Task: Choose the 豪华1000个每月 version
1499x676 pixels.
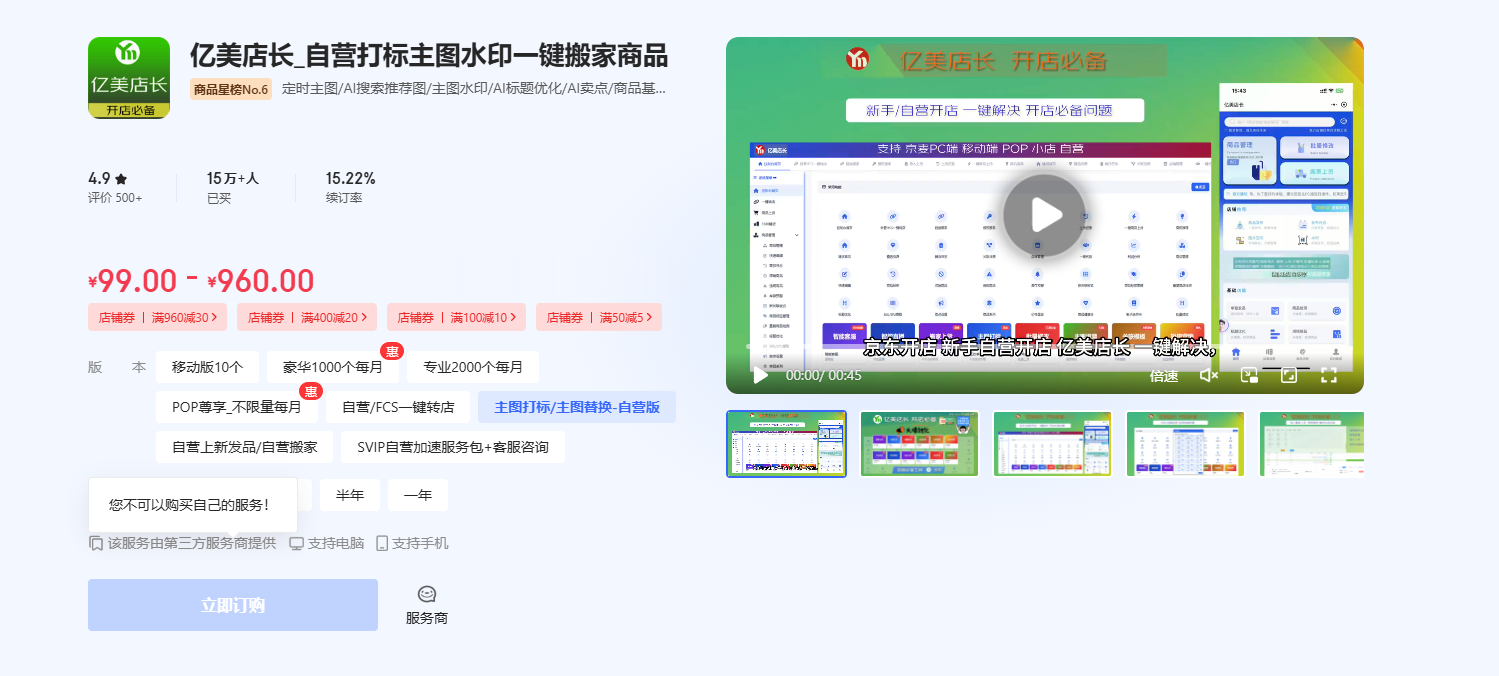Action: (332, 367)
